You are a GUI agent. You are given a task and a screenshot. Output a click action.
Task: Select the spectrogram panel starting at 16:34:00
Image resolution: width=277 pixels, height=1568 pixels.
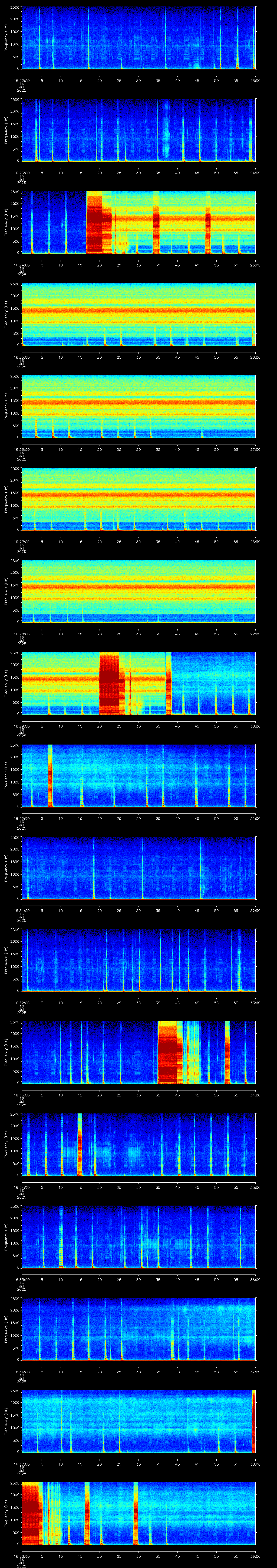click(138, 1144)
